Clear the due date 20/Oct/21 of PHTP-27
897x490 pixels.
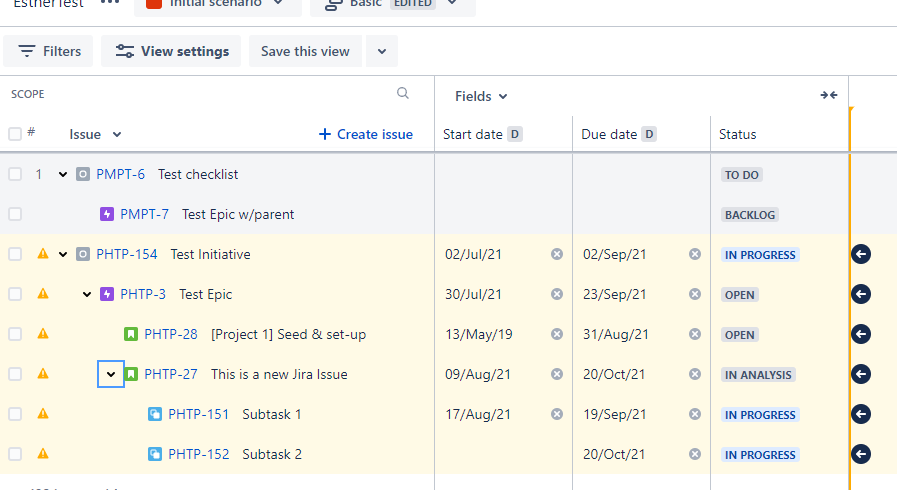tap(695, 375)
